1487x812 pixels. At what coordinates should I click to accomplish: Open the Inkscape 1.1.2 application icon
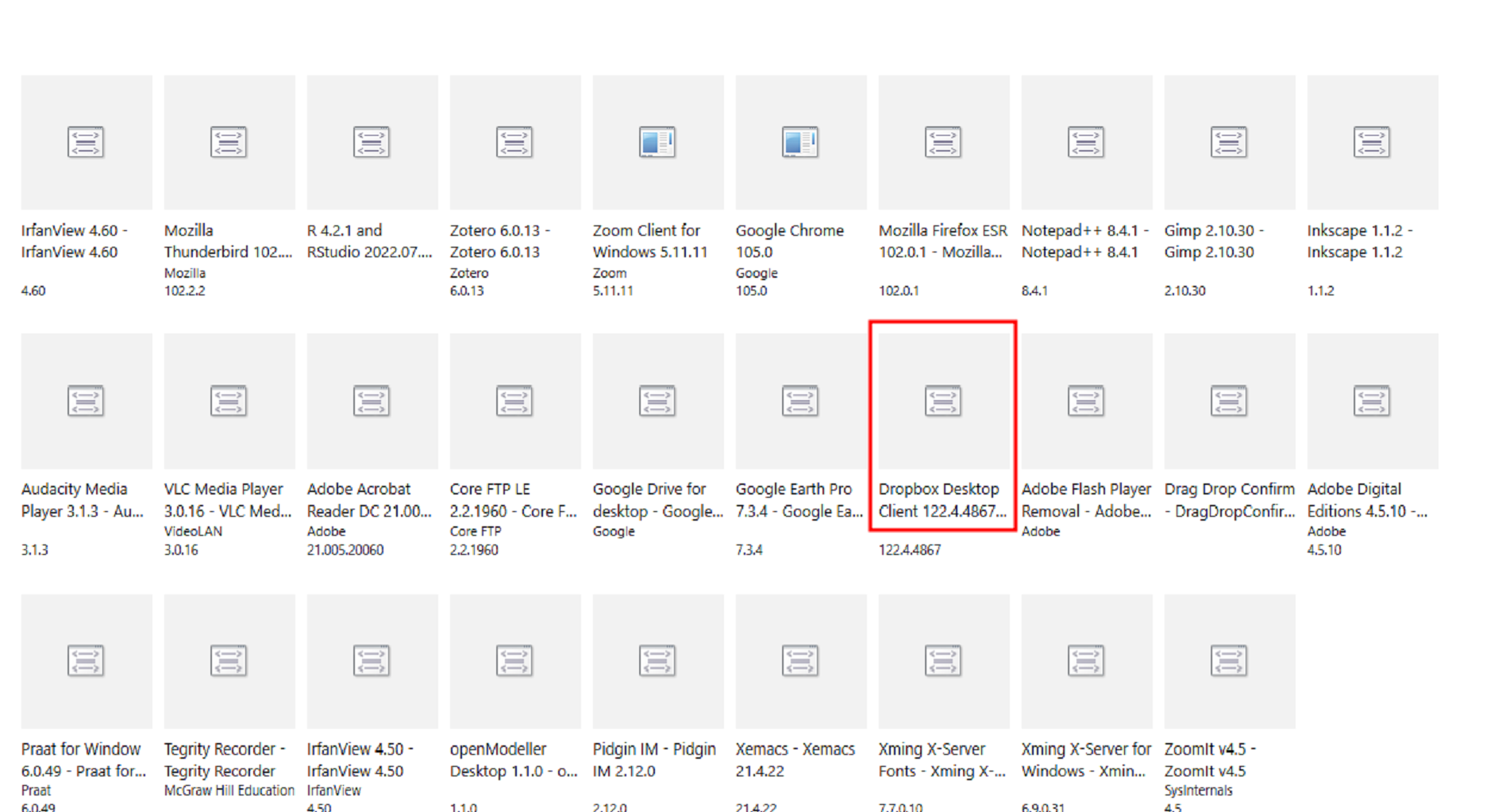tap(1372, 143)
